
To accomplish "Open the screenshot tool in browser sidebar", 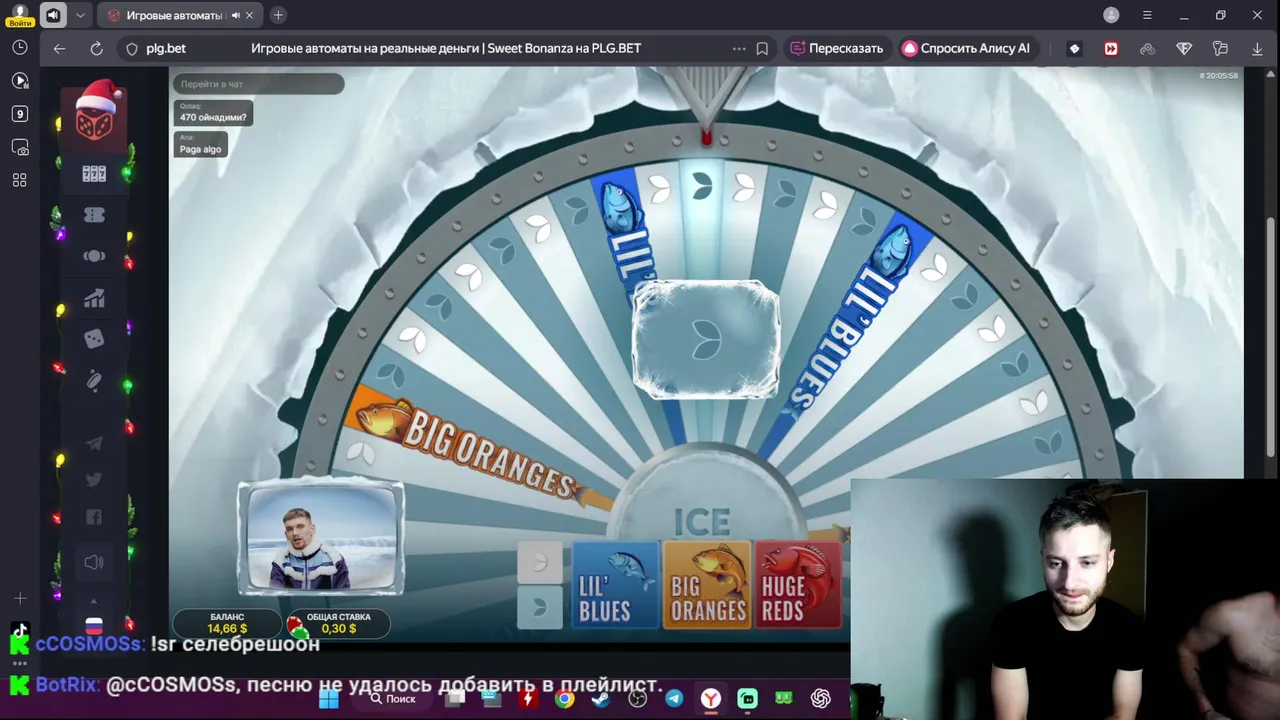I will (19, 147).
